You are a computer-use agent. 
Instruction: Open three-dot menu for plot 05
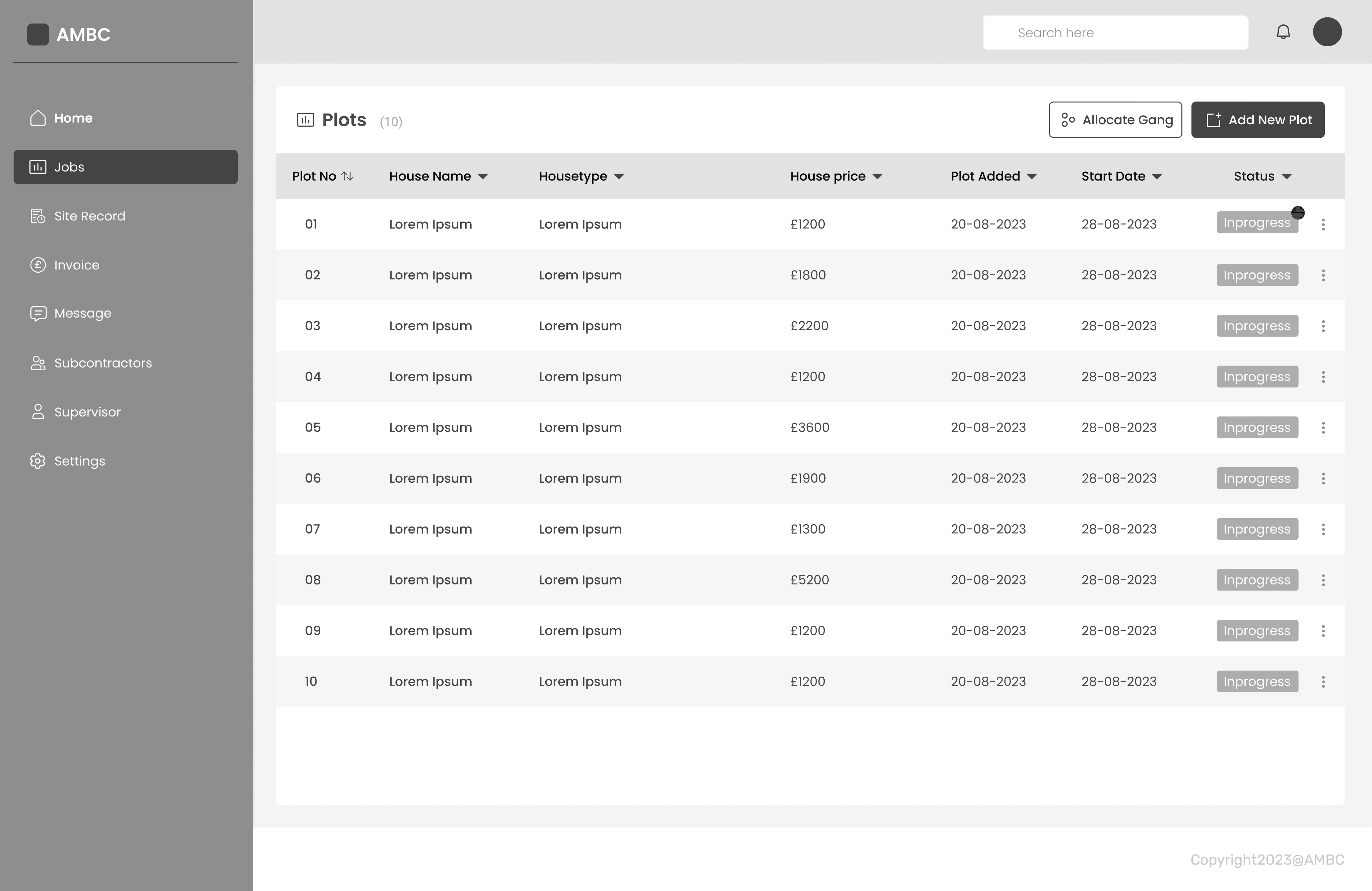[1323, 428]
